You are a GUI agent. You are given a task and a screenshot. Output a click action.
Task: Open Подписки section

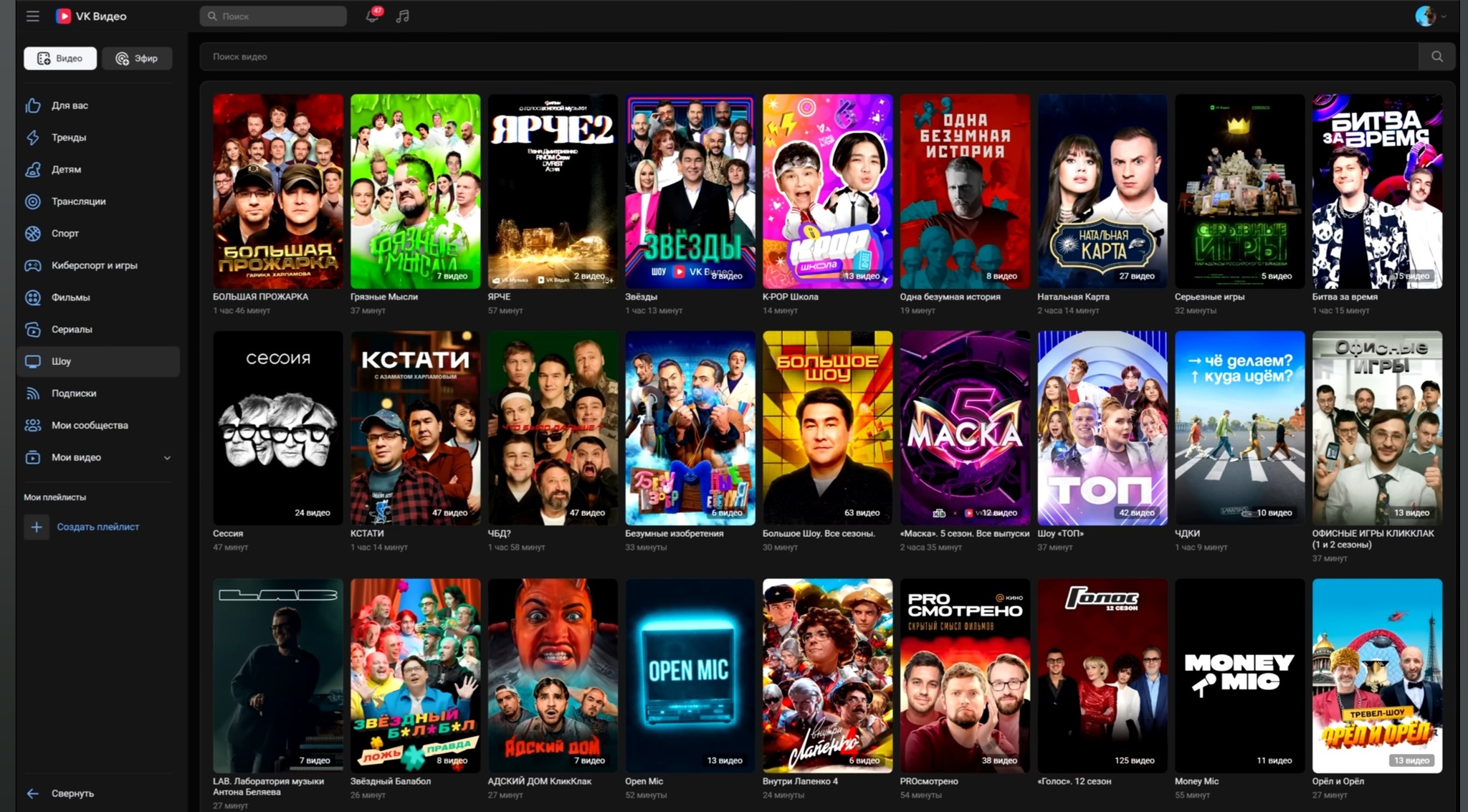(x=98, y=393)
